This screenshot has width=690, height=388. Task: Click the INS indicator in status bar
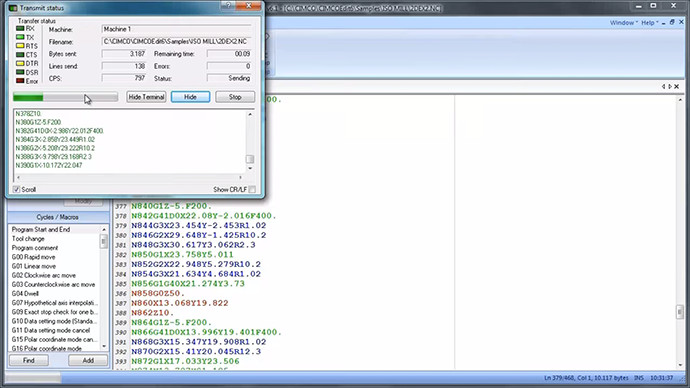tap(639, 378)
